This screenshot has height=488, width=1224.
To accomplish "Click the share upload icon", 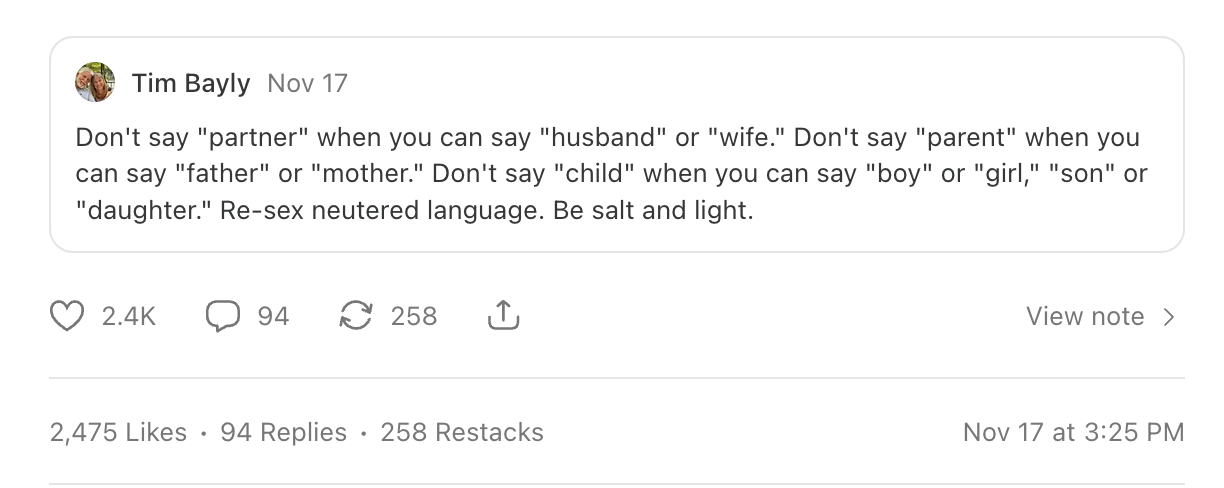I will 503,317.
